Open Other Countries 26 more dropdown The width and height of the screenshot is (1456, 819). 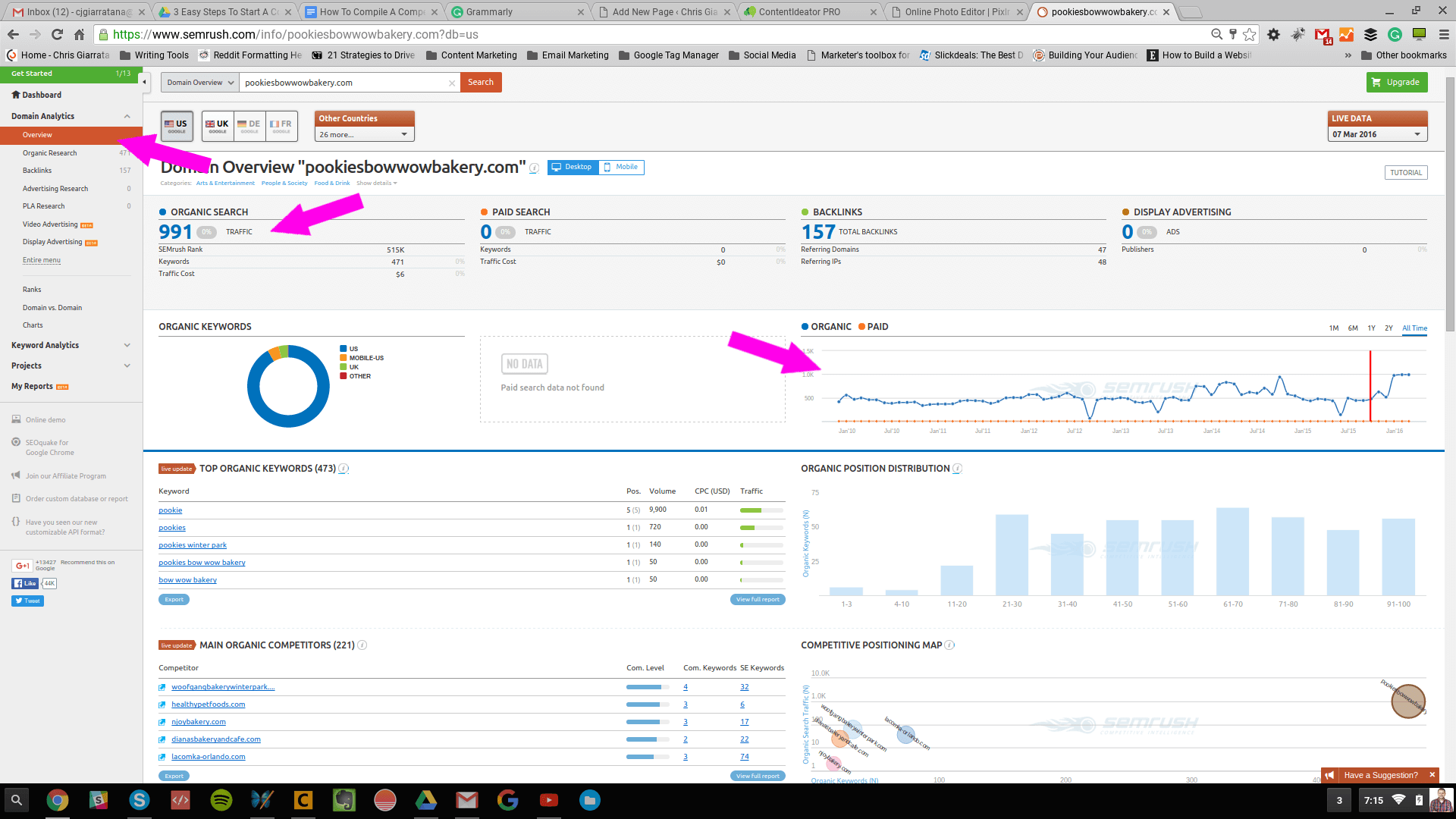(x=365, y=134)
